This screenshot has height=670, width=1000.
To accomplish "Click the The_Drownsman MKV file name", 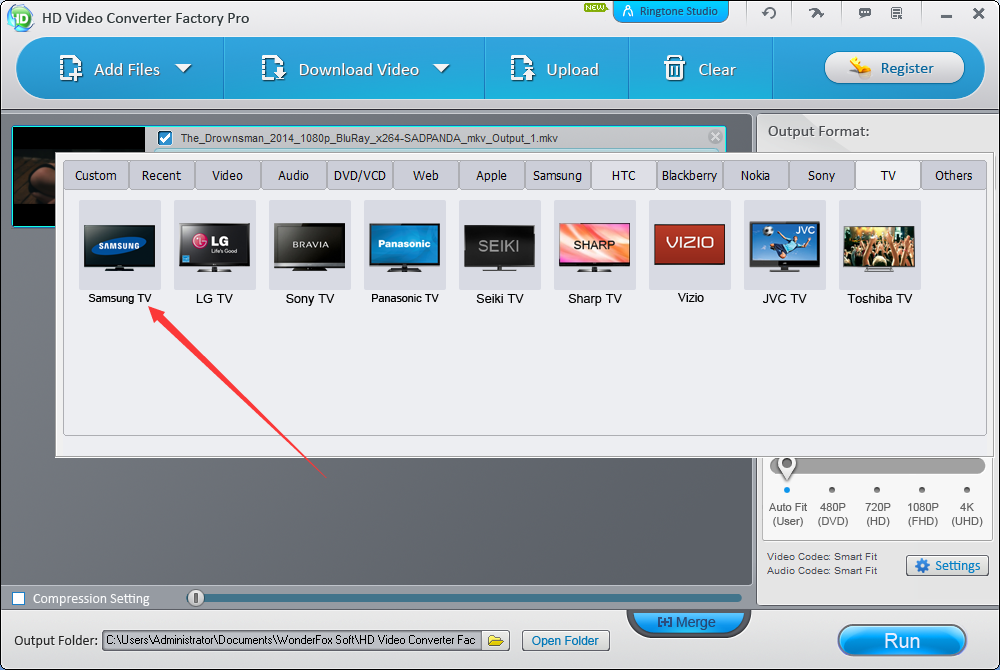I will coord(369,138).
